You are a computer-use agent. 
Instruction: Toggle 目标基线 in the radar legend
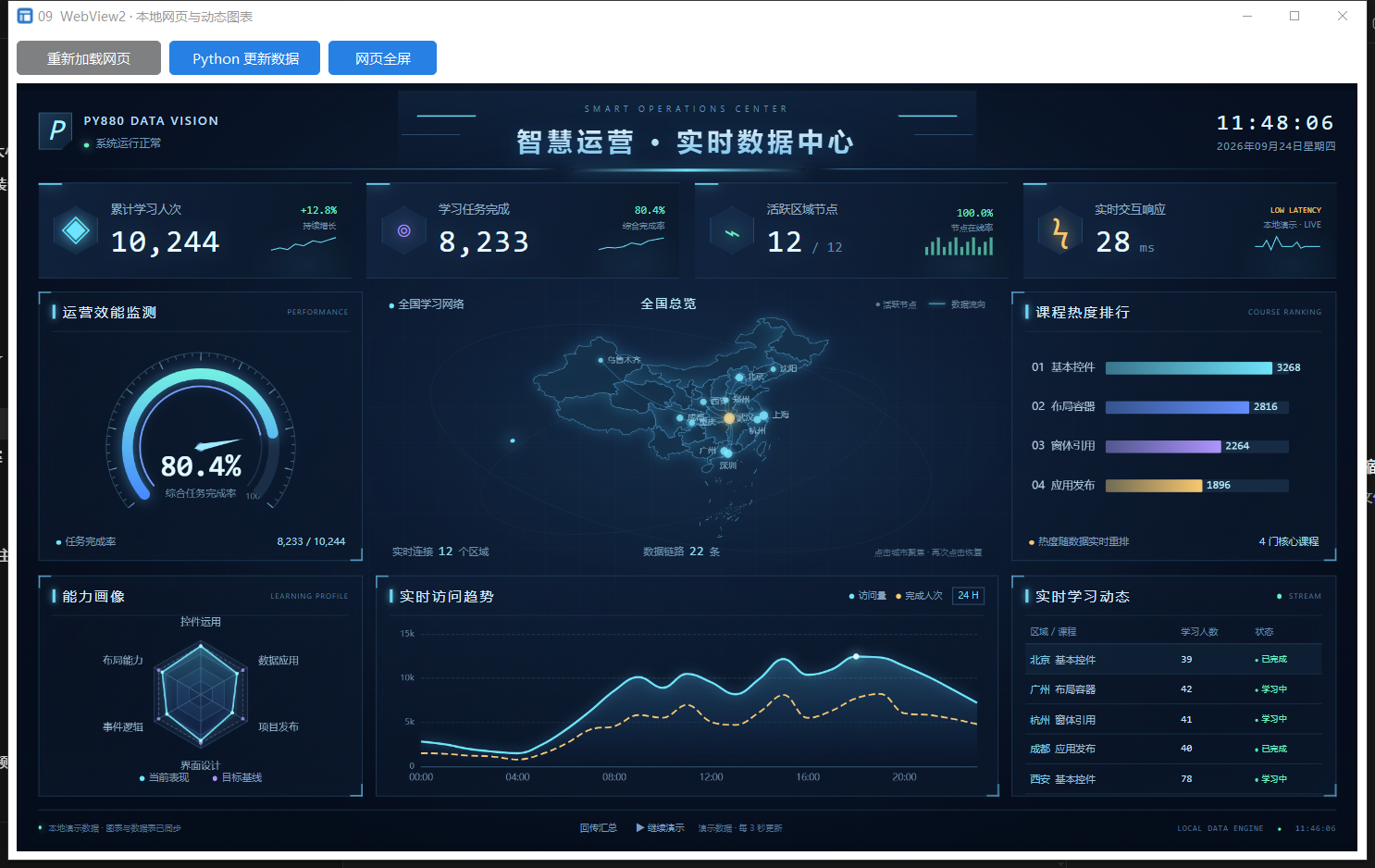pos(237,777)
